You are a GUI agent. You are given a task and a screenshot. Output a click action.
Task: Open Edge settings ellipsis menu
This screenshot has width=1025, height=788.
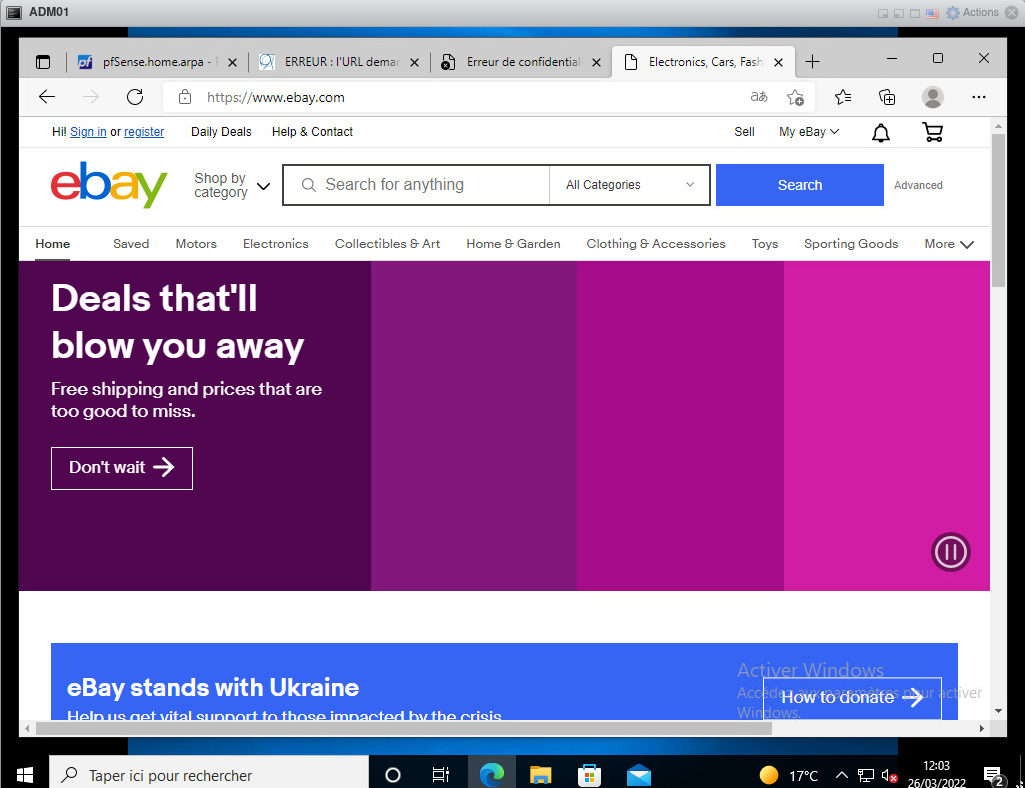click(979, 97)
